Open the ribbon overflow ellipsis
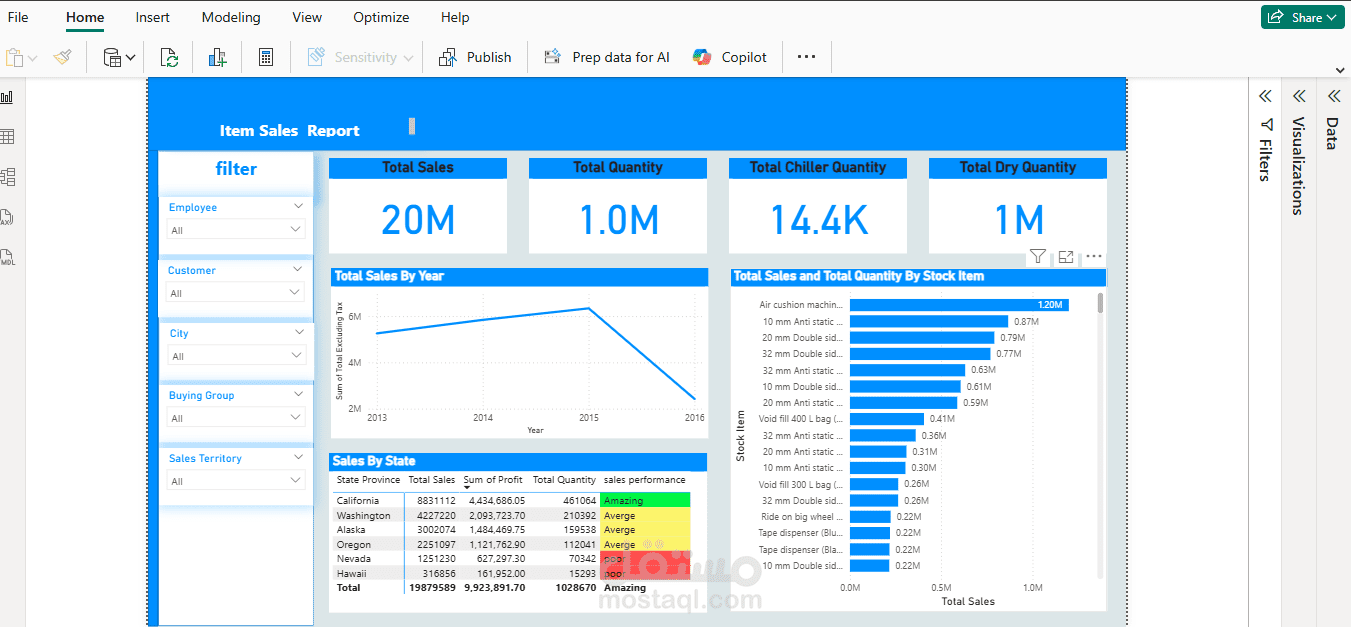1361x627 pixels. click(x=806, y=57)
